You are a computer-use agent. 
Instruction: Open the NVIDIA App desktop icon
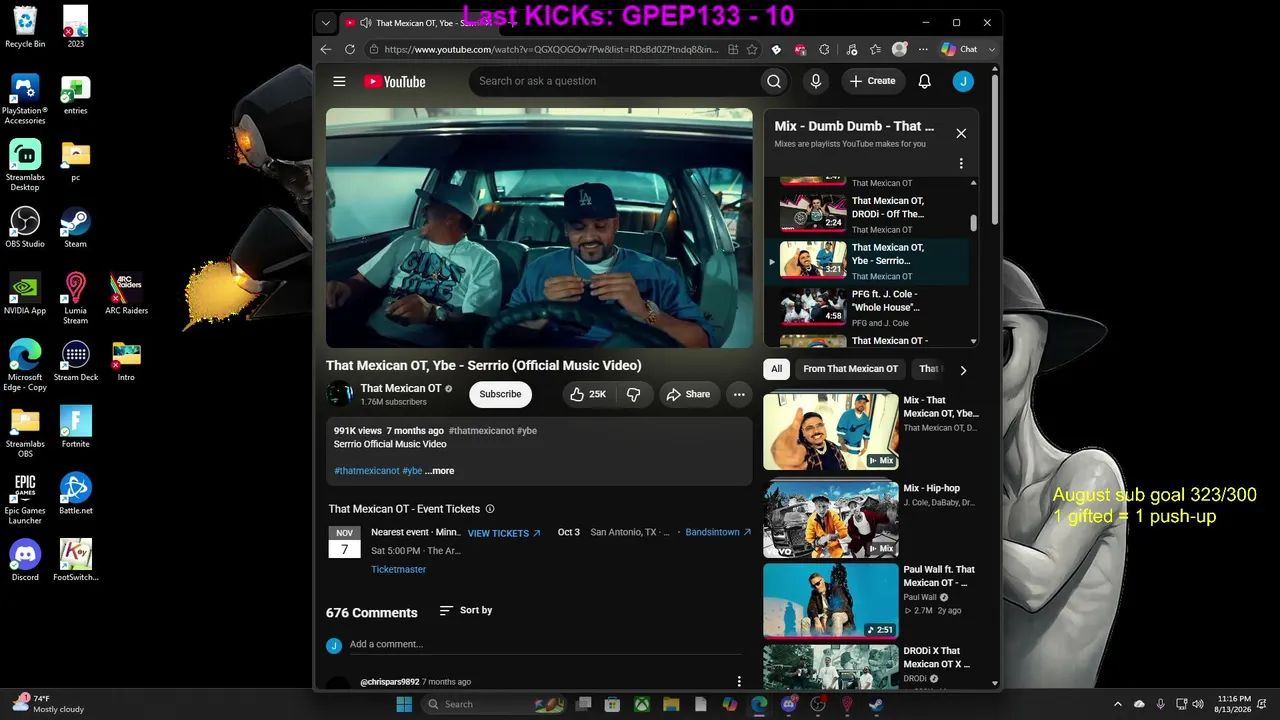pos(25,294)
